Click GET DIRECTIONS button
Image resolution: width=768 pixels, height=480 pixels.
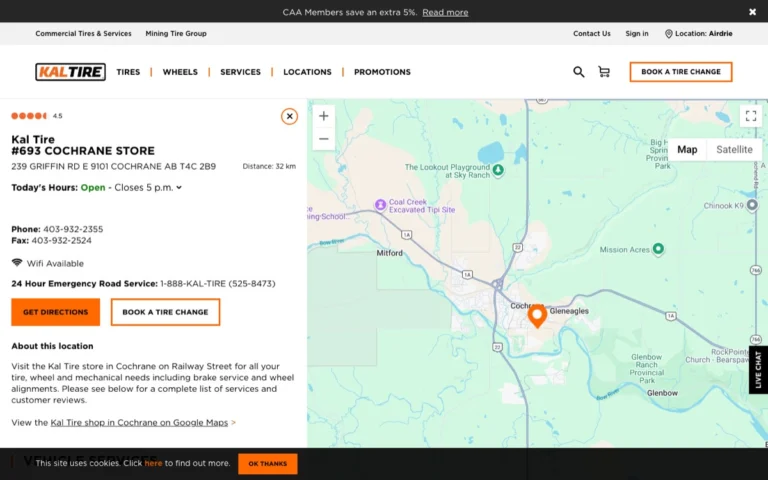point(55,312)
